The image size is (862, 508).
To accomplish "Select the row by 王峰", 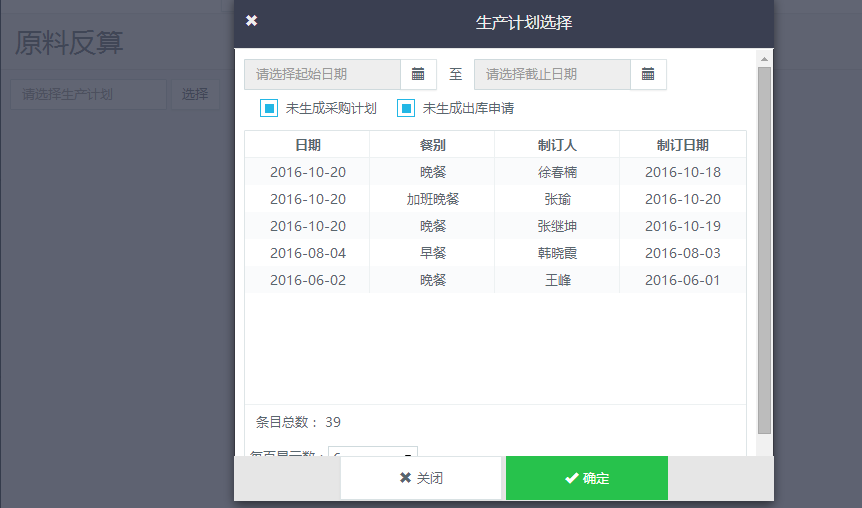I will pyautogui.click(x=495, y=280).
